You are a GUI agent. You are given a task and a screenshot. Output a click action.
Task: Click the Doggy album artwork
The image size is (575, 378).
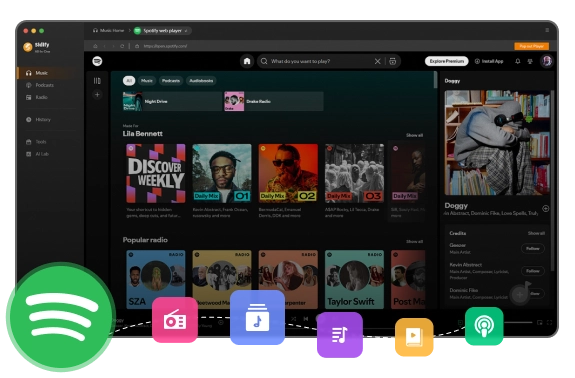497,143
